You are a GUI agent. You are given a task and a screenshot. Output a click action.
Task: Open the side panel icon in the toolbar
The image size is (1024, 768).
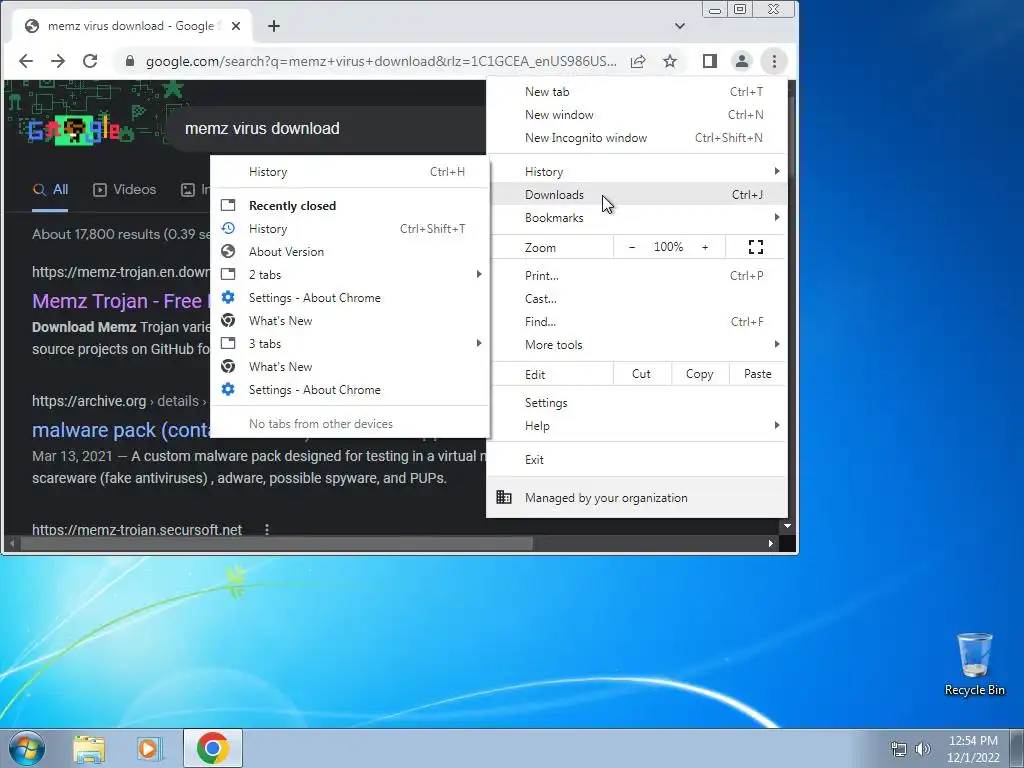(710, 61)
